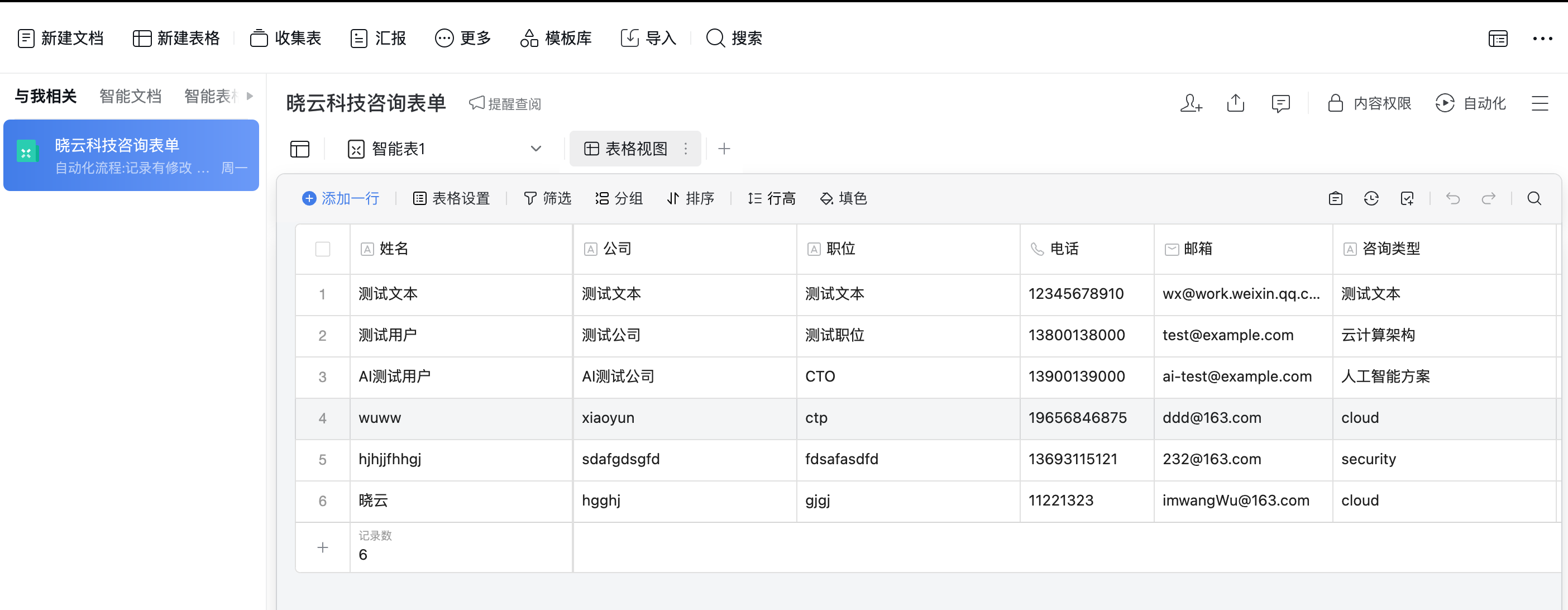Select the cell containing 人工智能方案
This screenshot has width=1568, height=610.
pyautogui.click(x=1445, y=377)
